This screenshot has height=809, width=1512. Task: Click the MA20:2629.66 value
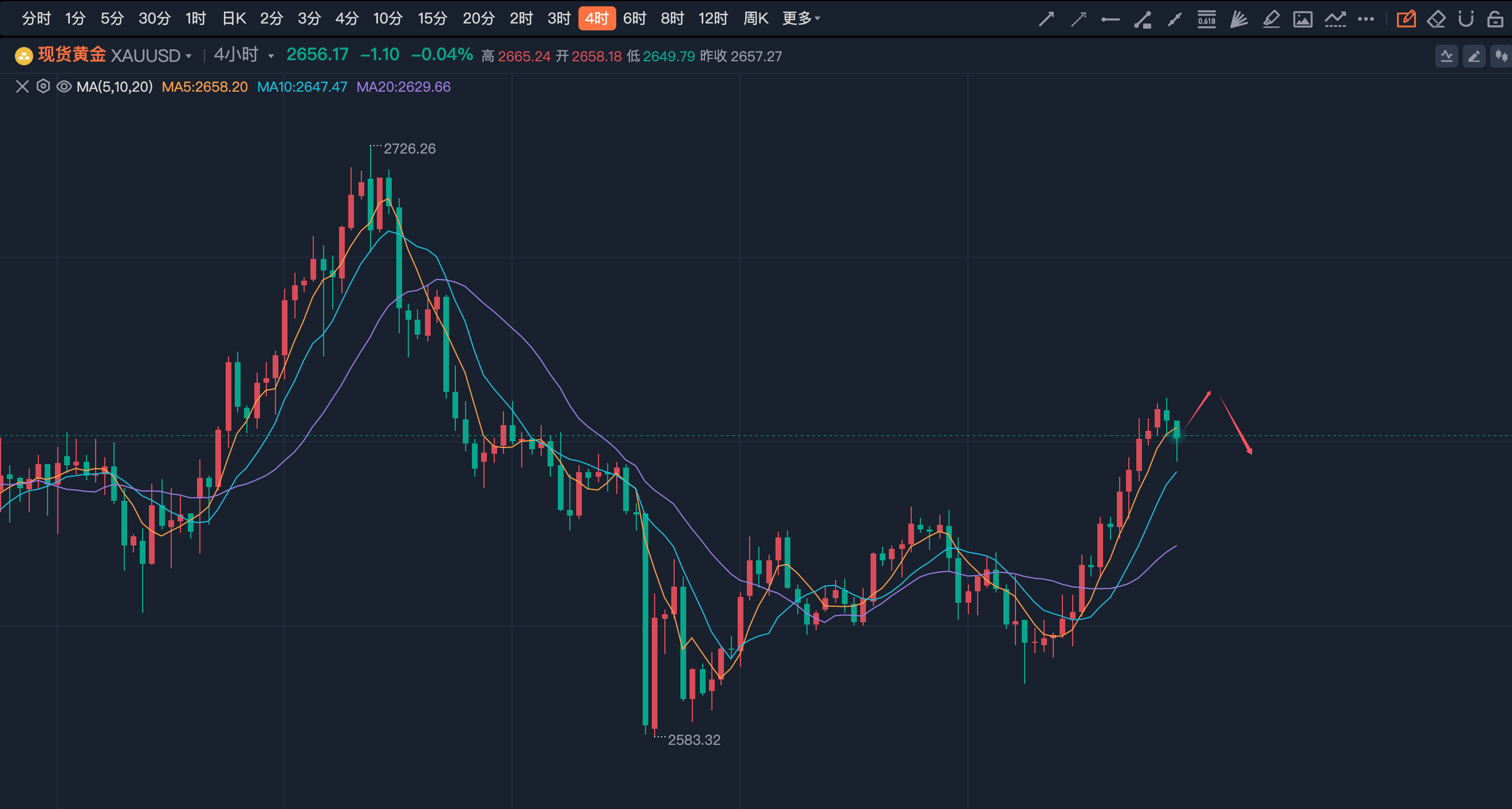click(x=404, y=87)
